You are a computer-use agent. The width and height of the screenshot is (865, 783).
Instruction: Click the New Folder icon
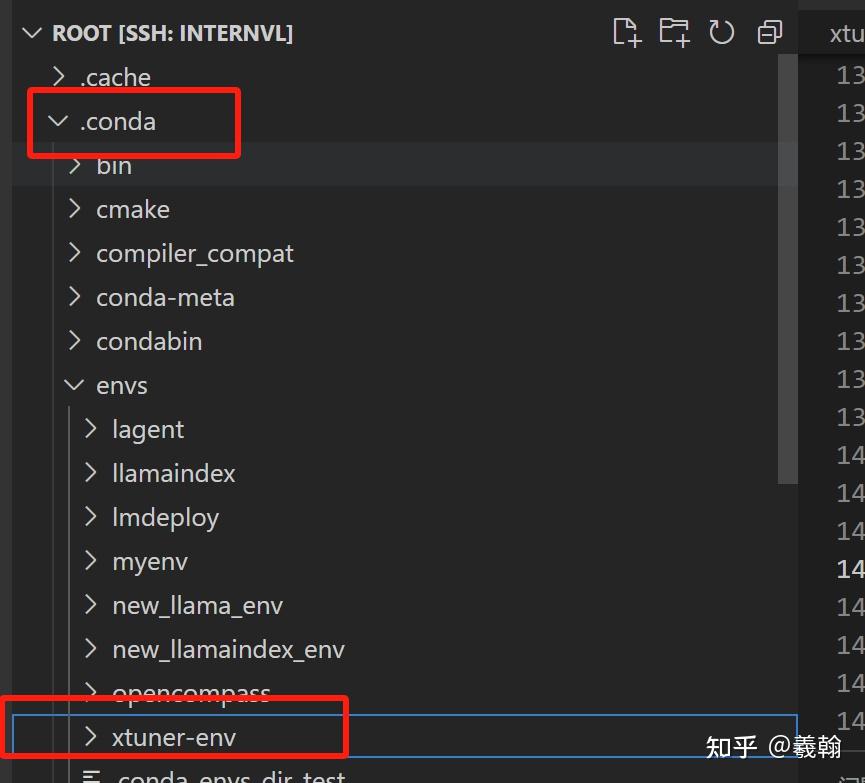(x=675, y=32)
